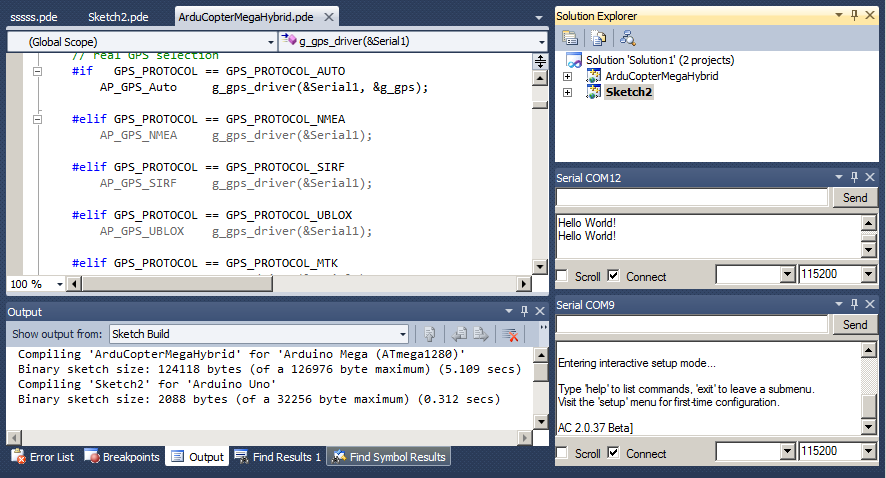Close the Serial COM9 panel

[870, 304]
